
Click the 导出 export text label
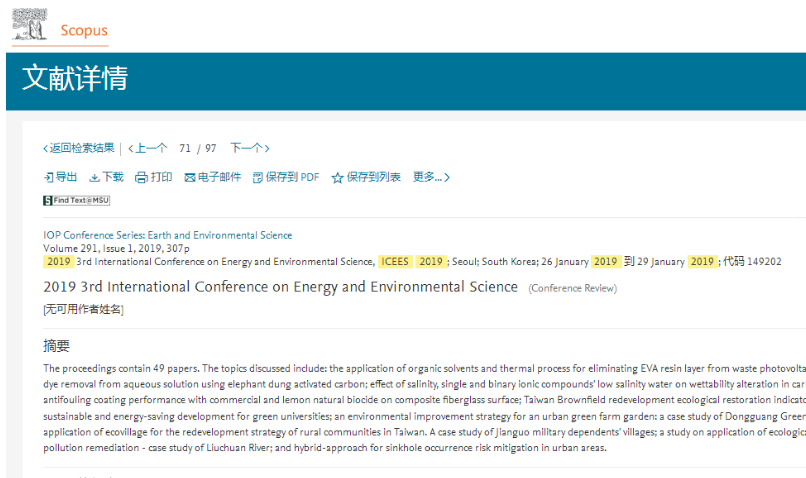66,177
